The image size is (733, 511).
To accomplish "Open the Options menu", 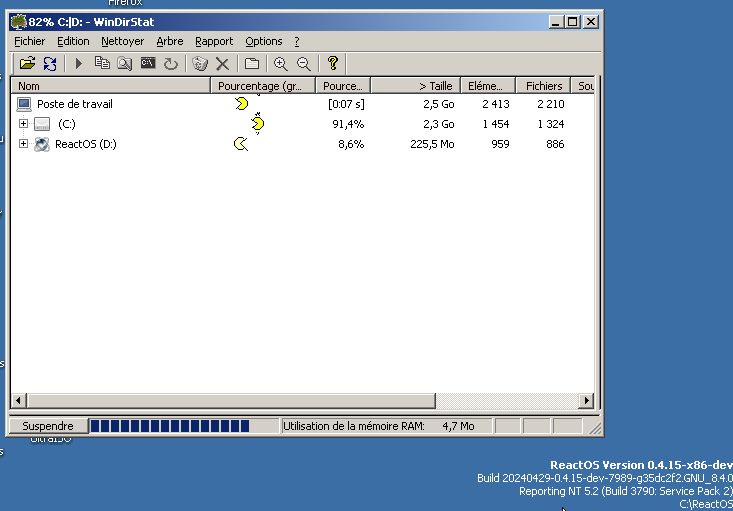I will (264, 41).
